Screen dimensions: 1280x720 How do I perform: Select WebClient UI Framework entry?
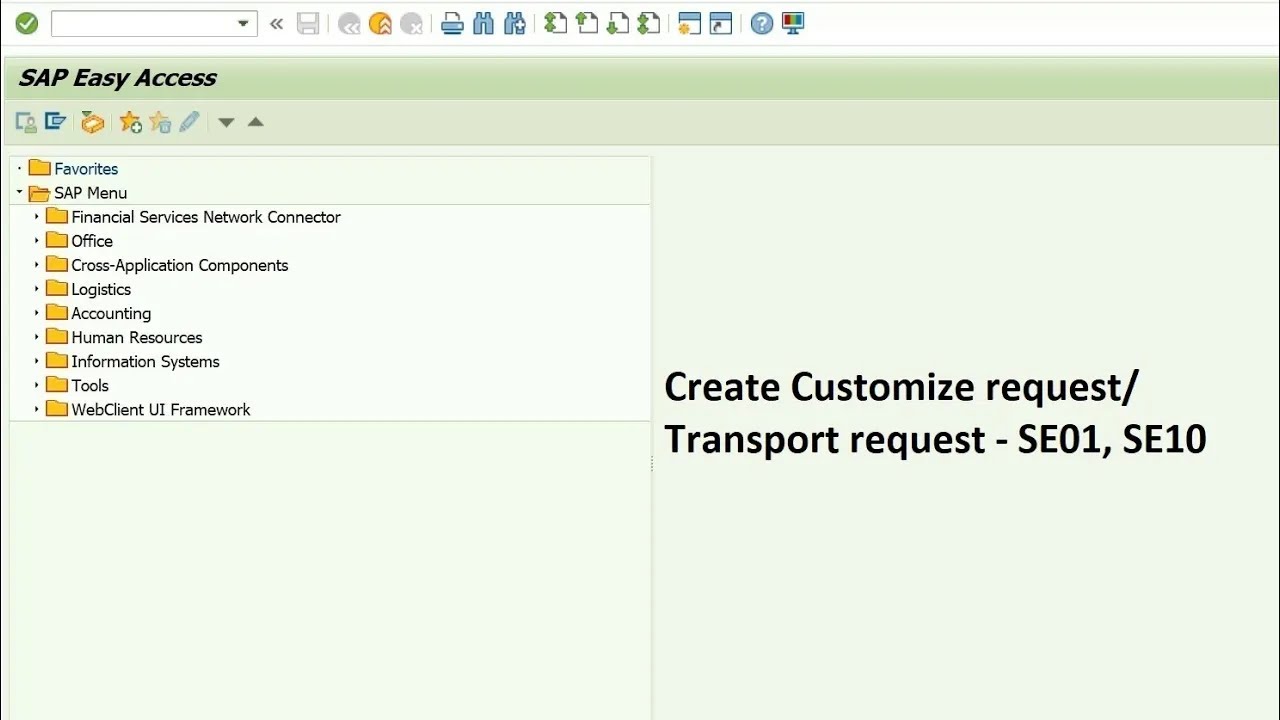click(161, 409)
